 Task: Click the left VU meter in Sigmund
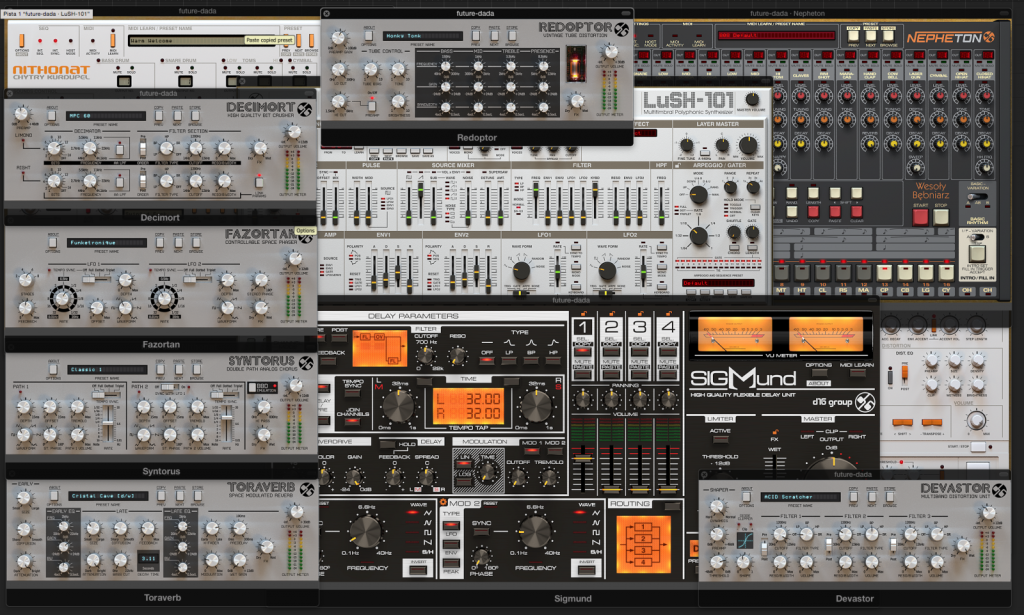[735, 334]
